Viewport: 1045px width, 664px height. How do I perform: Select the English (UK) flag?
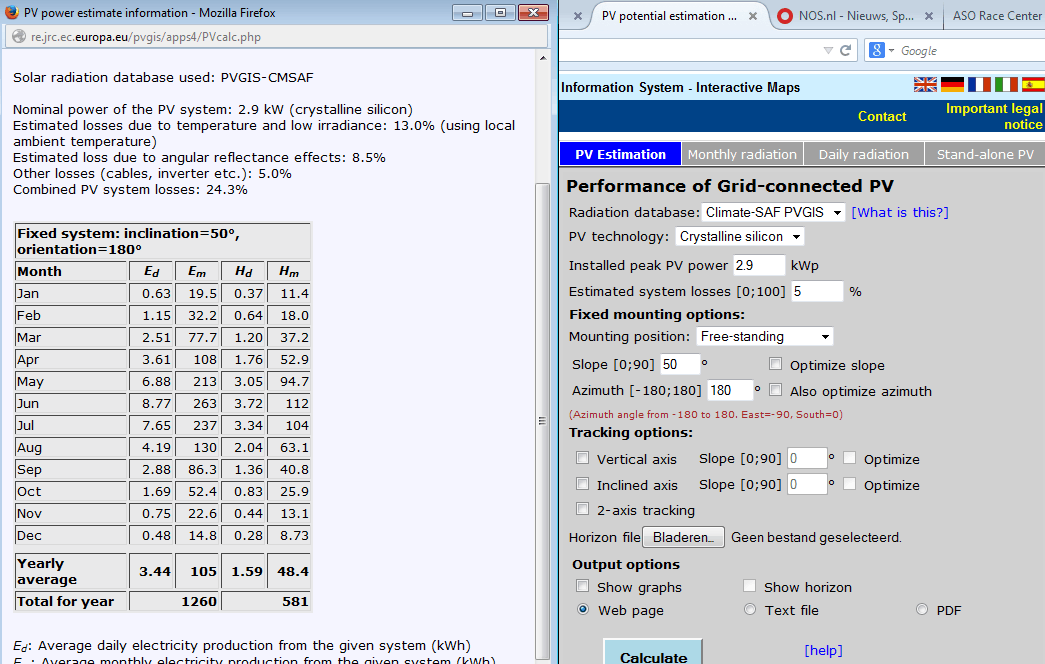point(925,85)
